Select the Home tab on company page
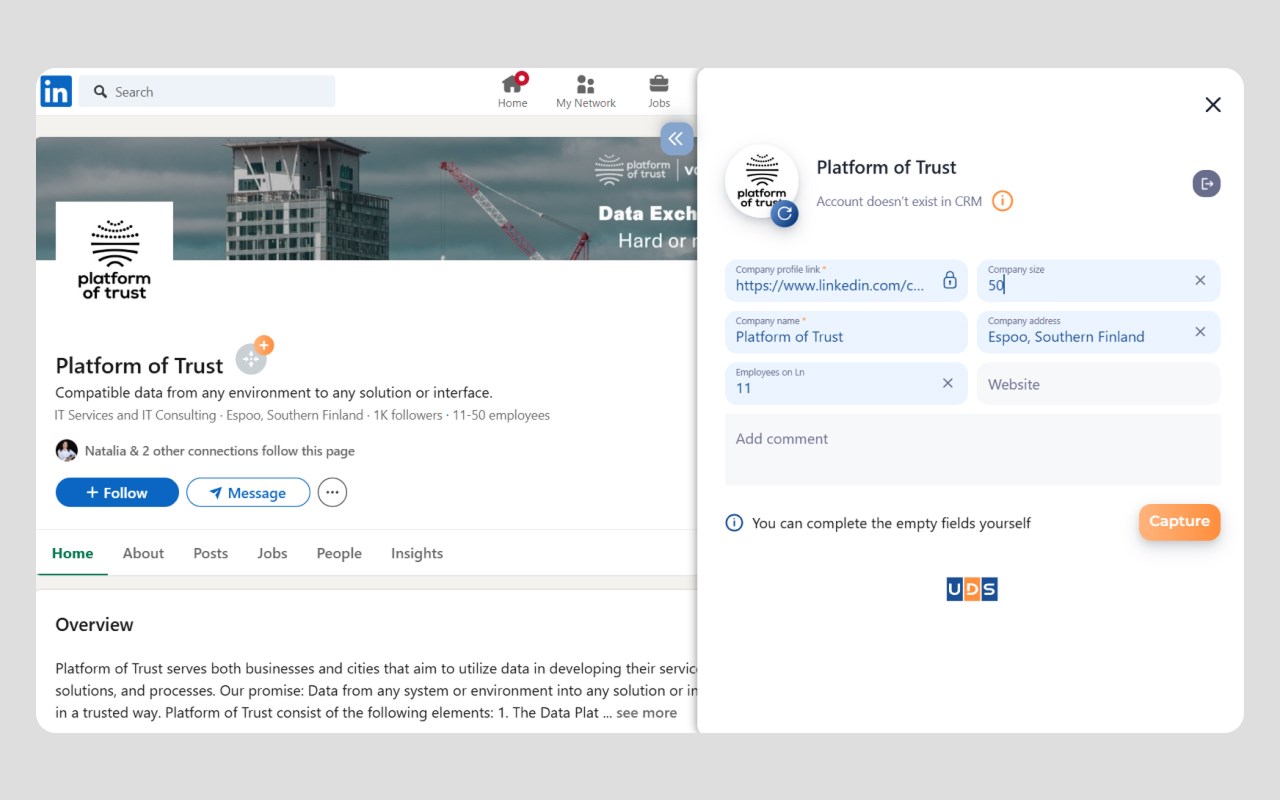This screenshot has height=800, width=1280. click(x=72, y=553)
